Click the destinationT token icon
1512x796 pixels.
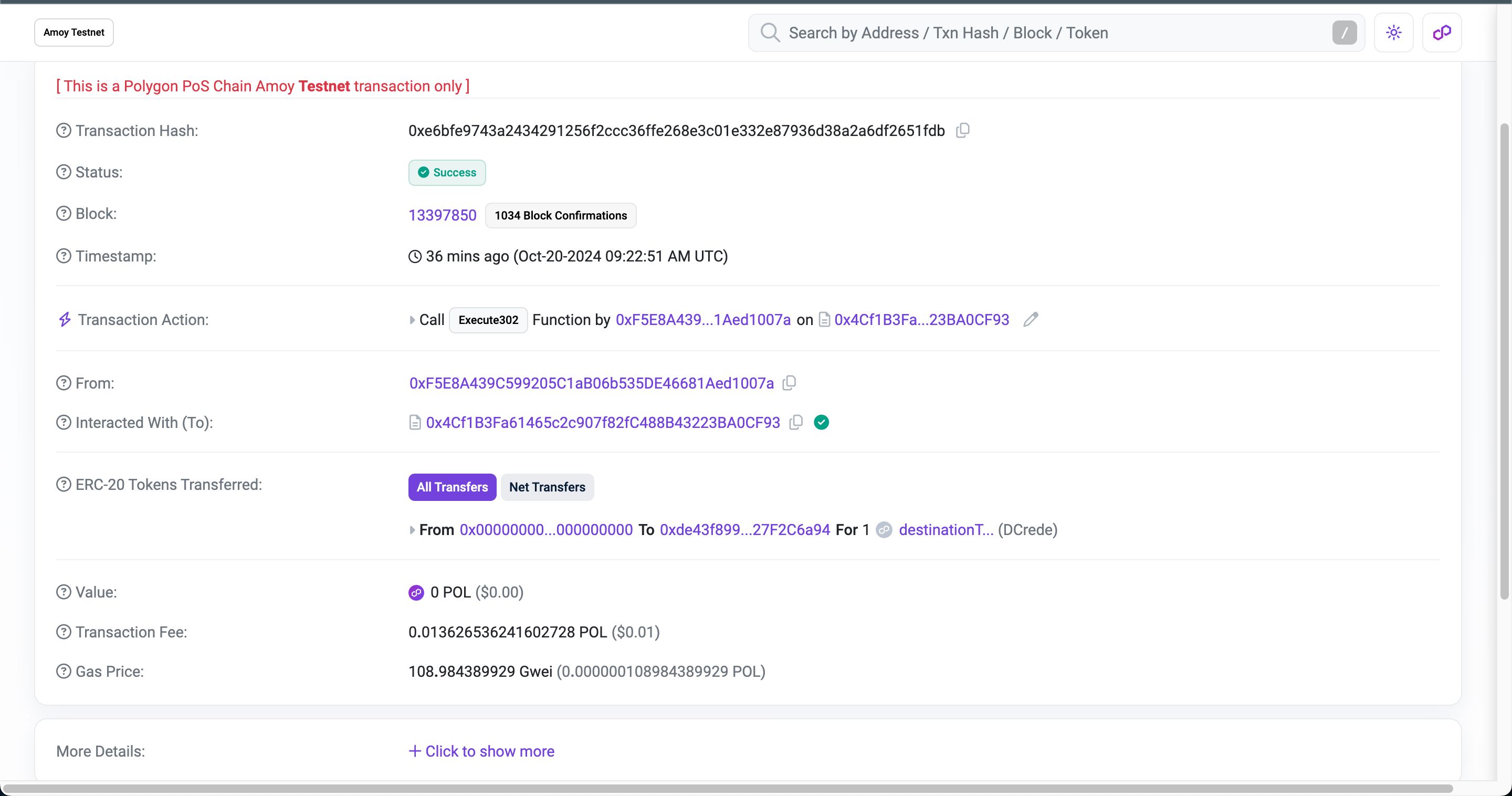884,529
